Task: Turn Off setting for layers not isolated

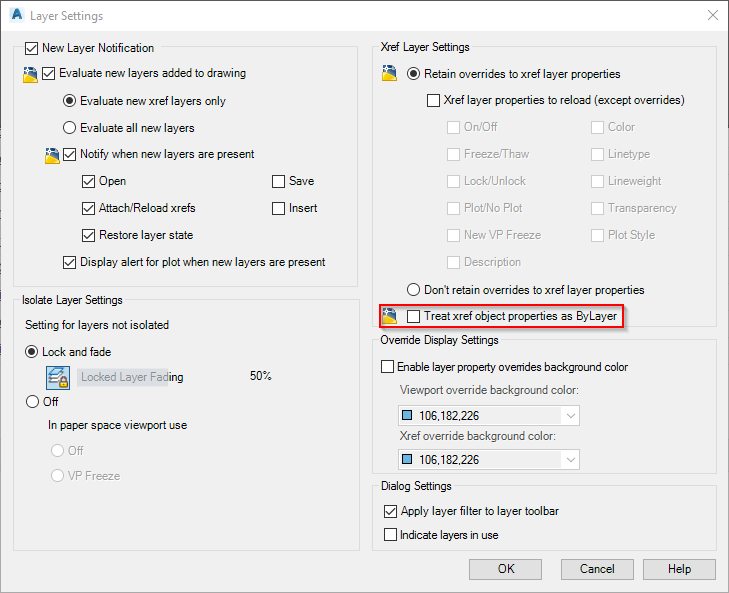Action: tap(32, 401)
